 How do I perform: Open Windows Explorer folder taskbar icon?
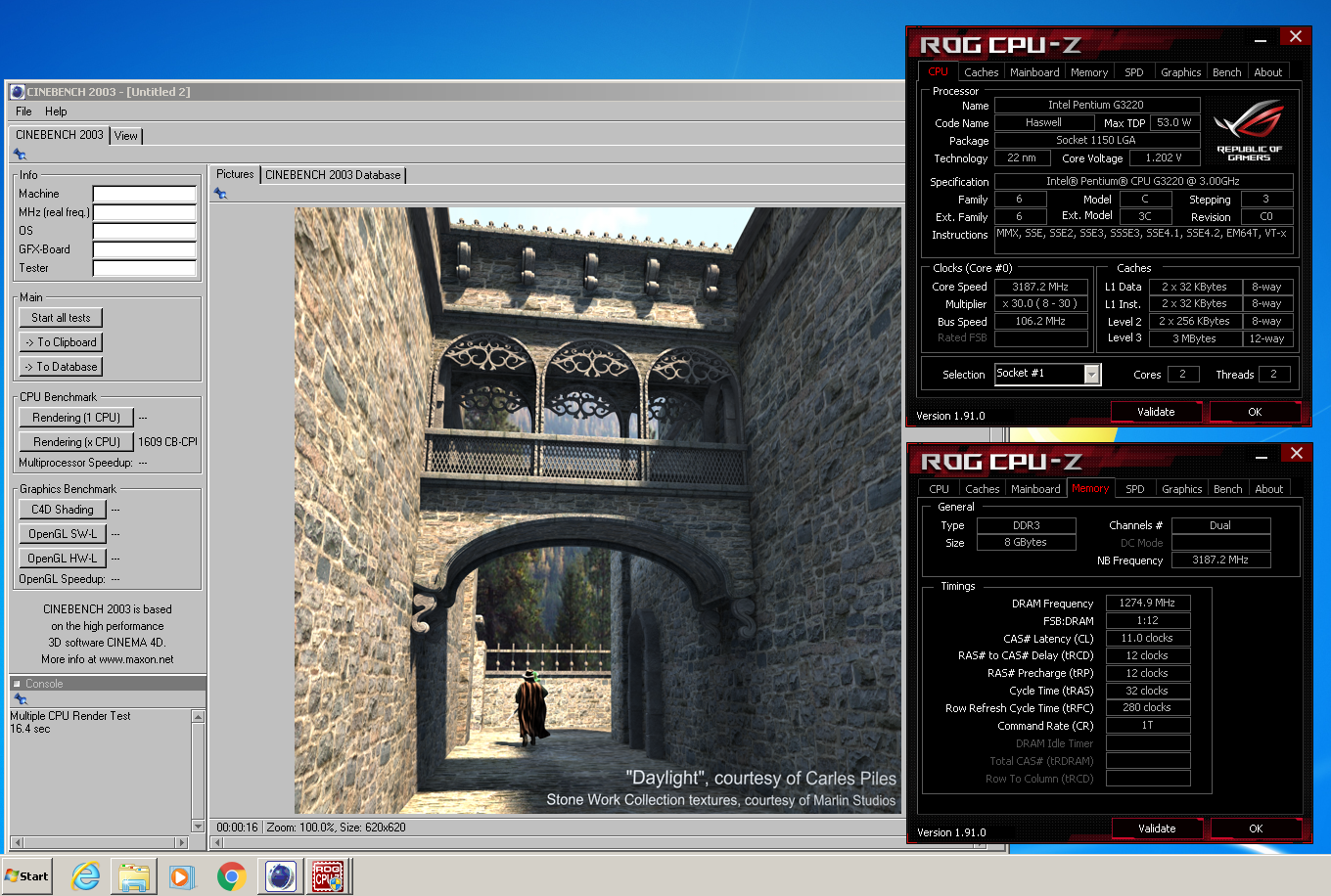click(134, 875)
